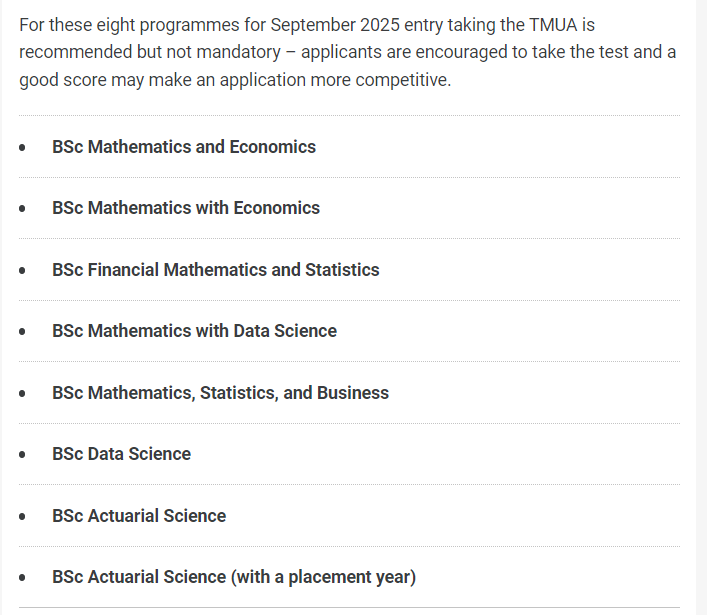Viewport: 707px width, 615px height.
Task: Click the bullet before BSc Data Science
Action: click(x=22, y=454)
